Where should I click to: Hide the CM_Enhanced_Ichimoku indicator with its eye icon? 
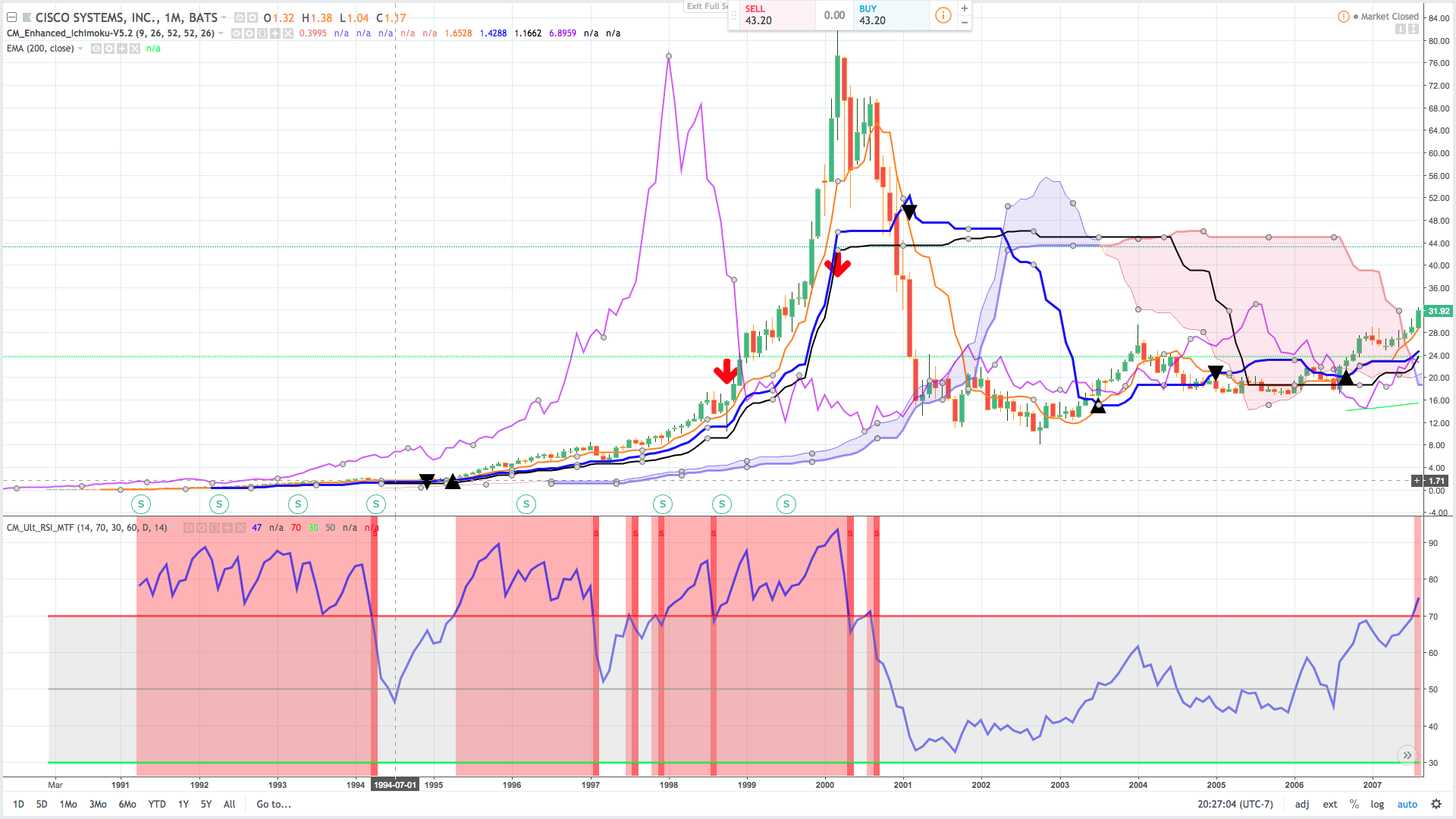pos(237,33)
